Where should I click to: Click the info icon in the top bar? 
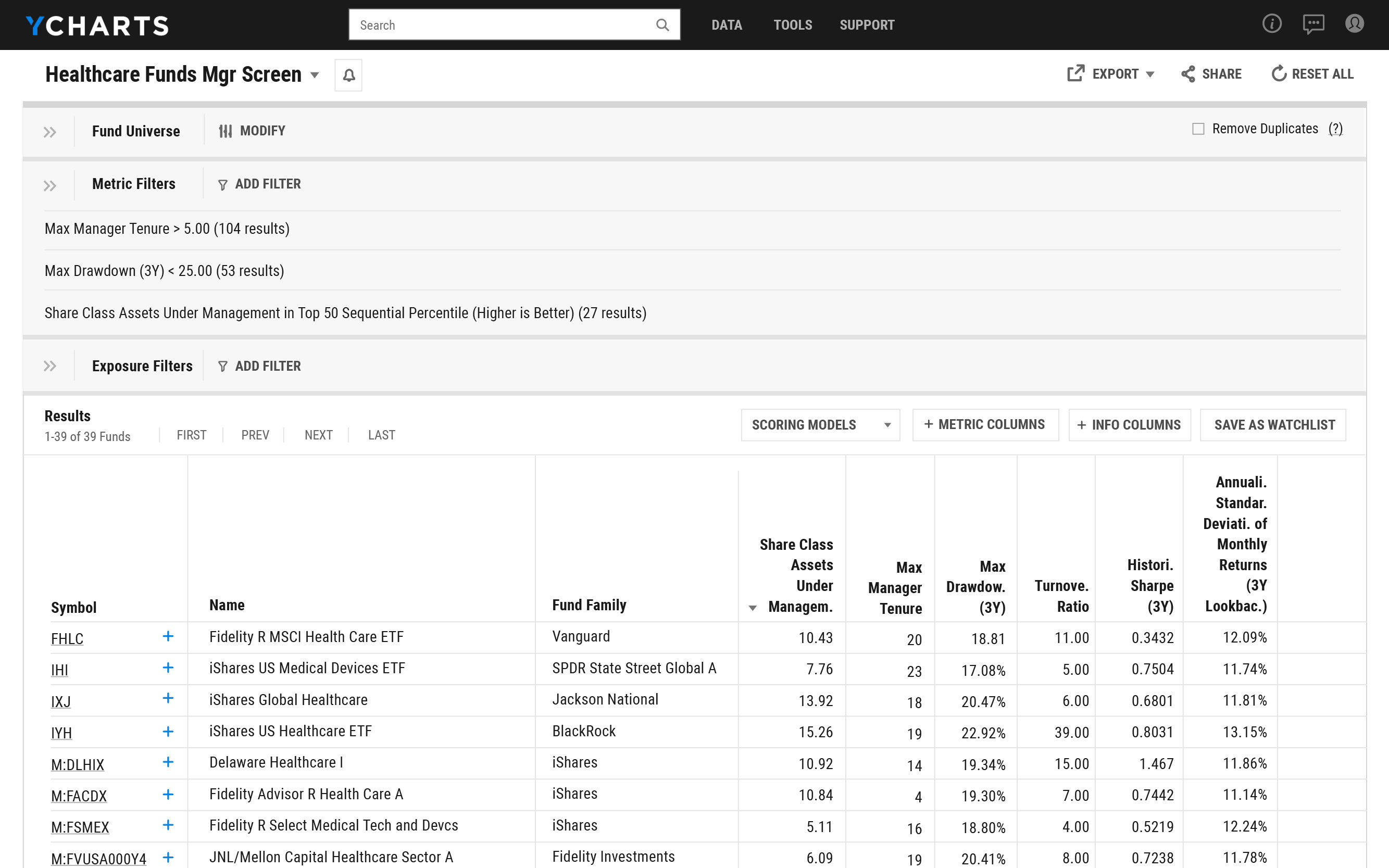pos(1272,24)
